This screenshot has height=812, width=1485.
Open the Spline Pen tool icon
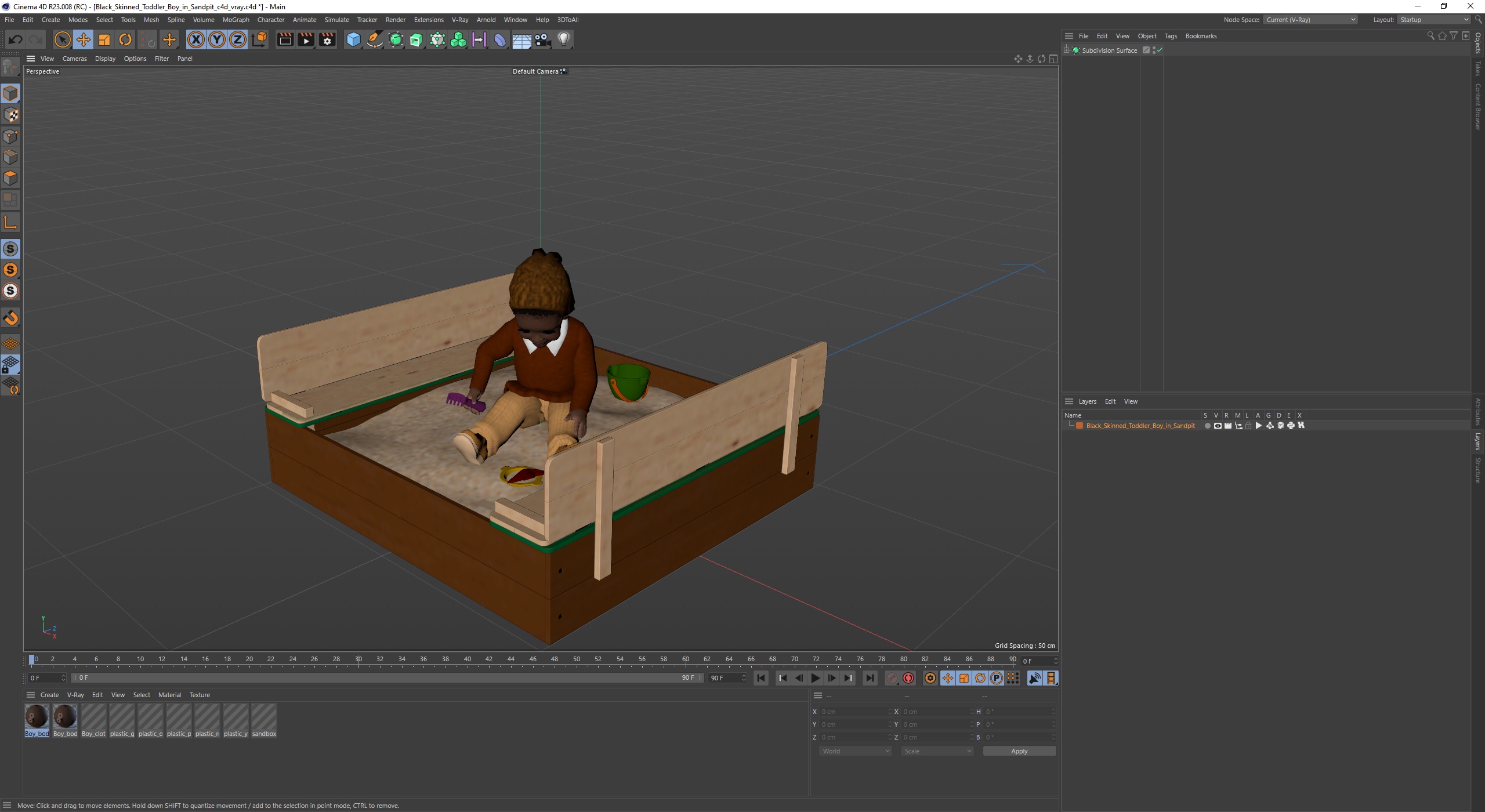[x=375, y=39]
